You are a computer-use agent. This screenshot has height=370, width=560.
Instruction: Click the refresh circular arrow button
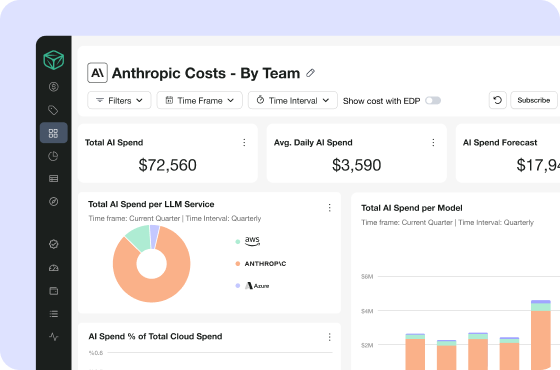498,100
